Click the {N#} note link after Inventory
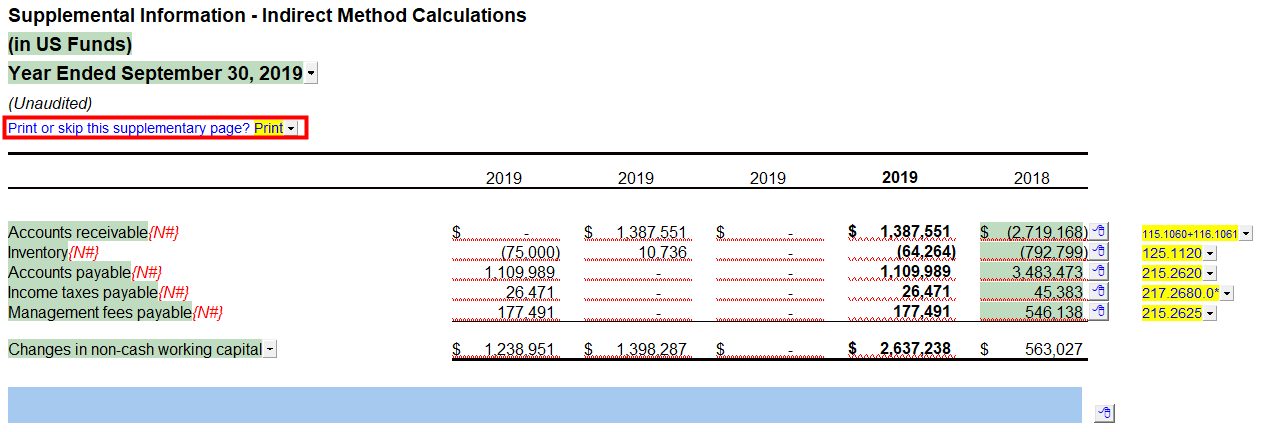1262x432 pixels. 82,252
